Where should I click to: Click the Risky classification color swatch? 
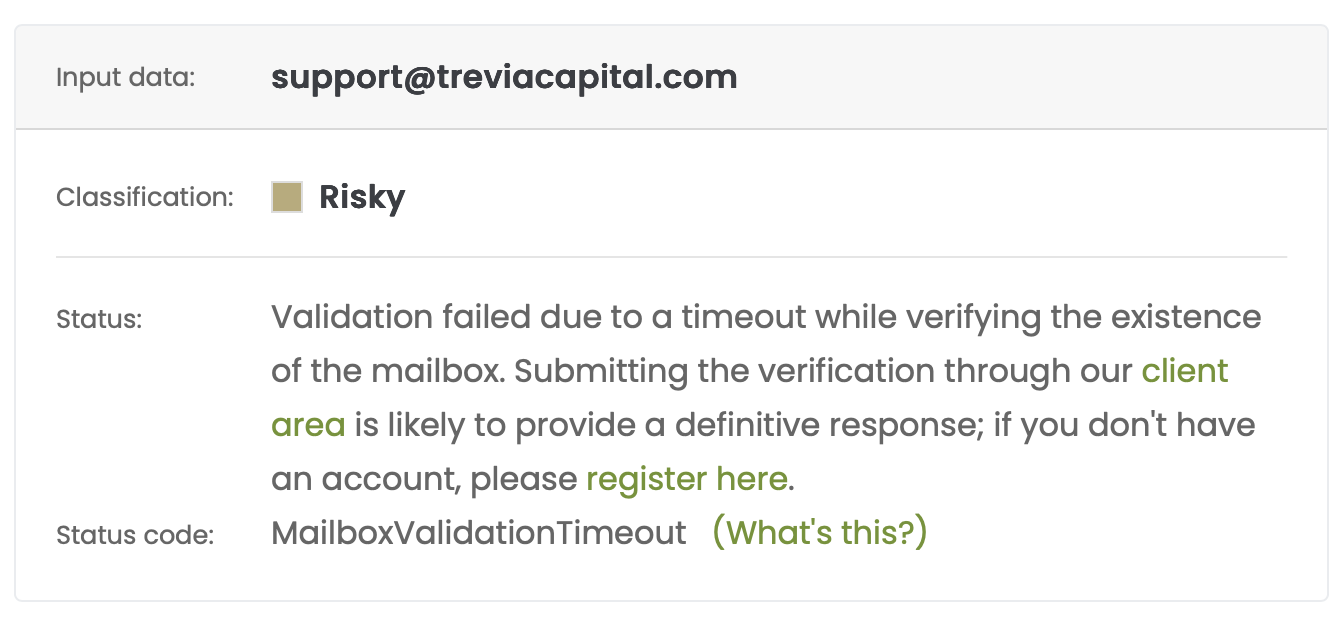point(287,197)
